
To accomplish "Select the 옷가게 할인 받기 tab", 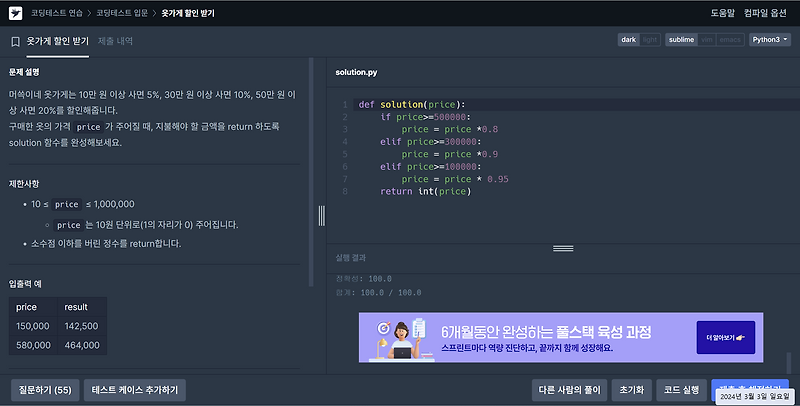I will 58,41.
